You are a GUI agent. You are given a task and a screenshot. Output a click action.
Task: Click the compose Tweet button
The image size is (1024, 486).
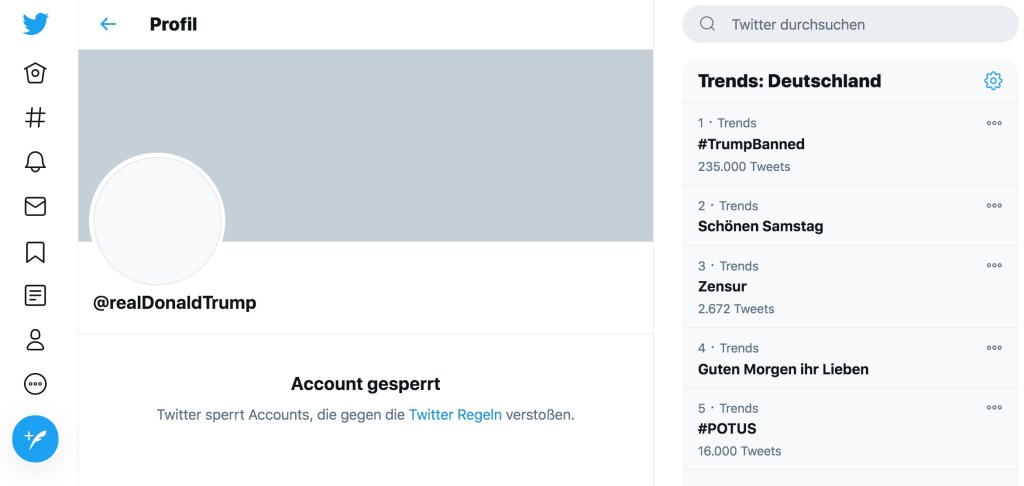[x=35, y=438]
